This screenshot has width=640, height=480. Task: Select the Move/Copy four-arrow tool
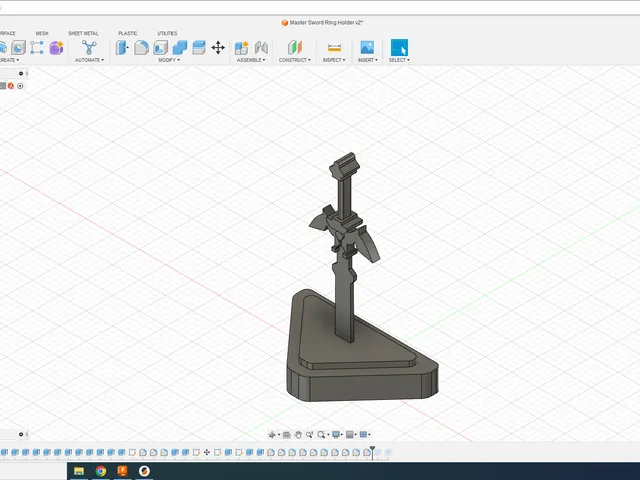click(x=218, y=48)
